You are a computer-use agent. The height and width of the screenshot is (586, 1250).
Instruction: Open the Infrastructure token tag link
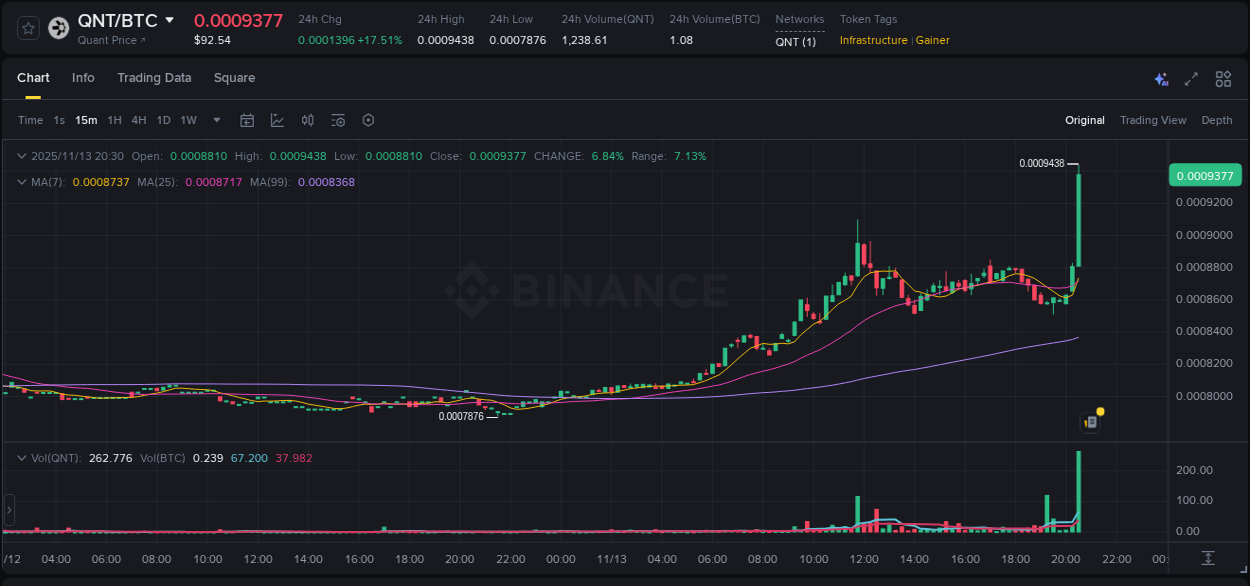click(x=872, y=41)
